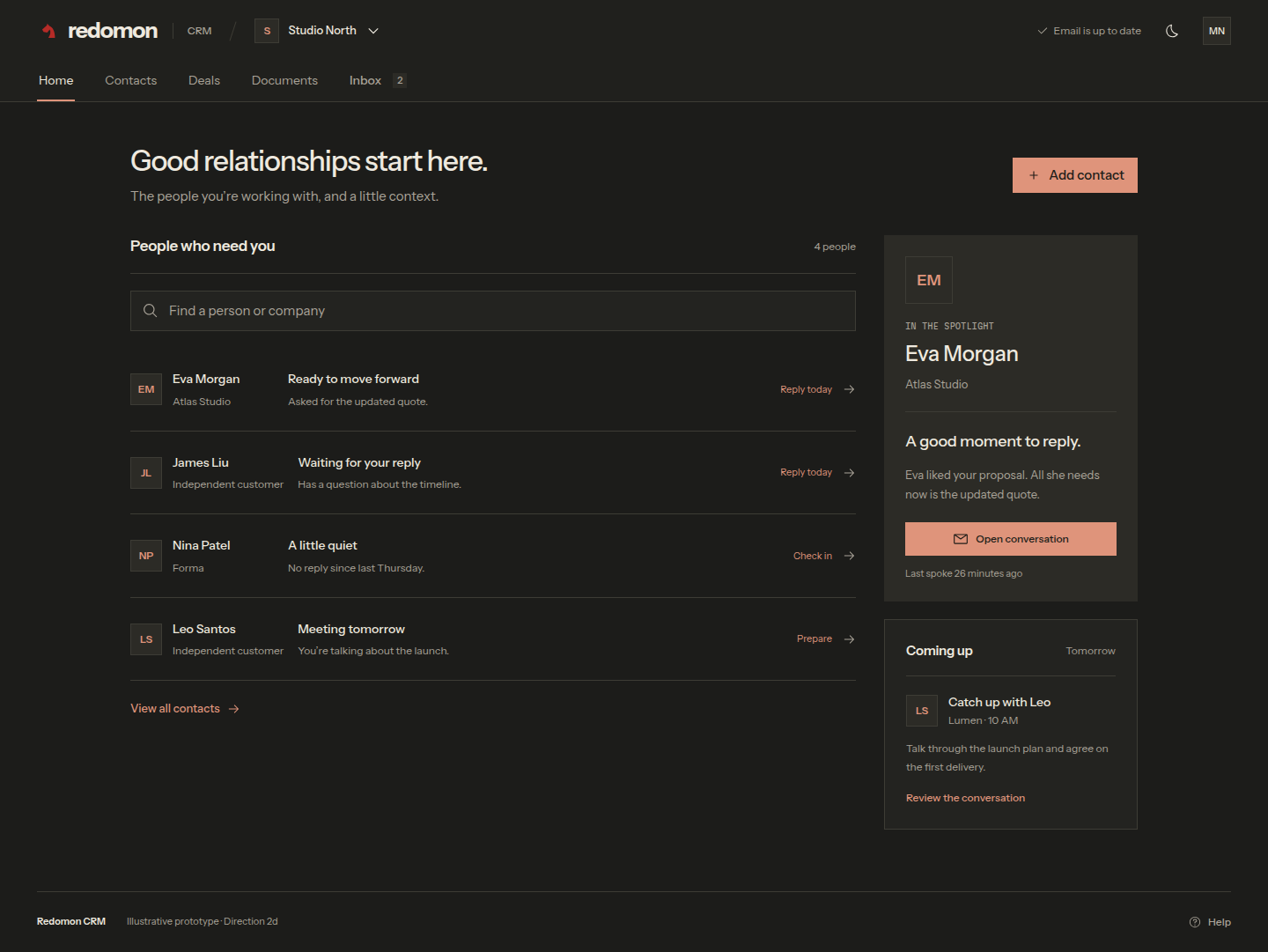Click the Help question mark icon
Screen dimensions: 1268x952
pos(1195,922)
